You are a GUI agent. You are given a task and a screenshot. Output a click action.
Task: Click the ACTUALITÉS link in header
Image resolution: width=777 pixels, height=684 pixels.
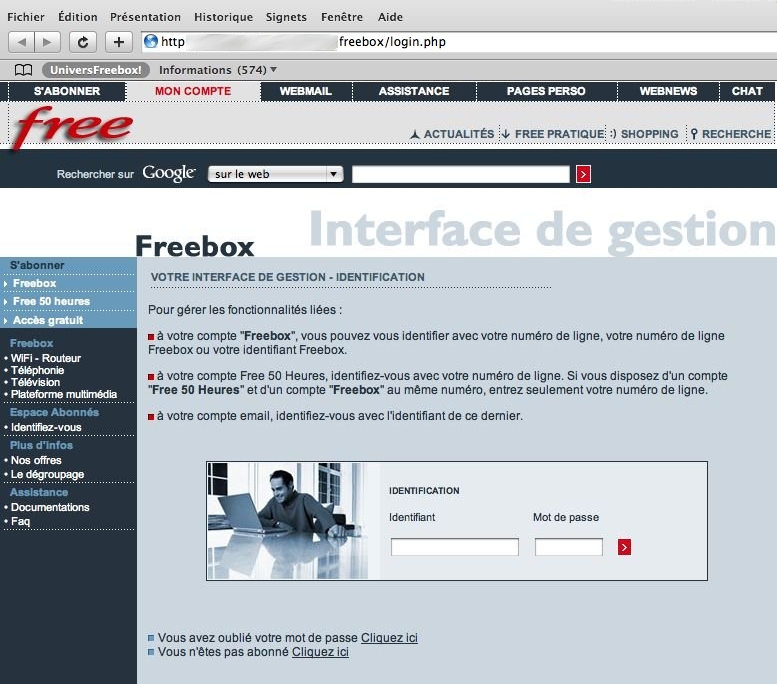[x=452, y=134]
